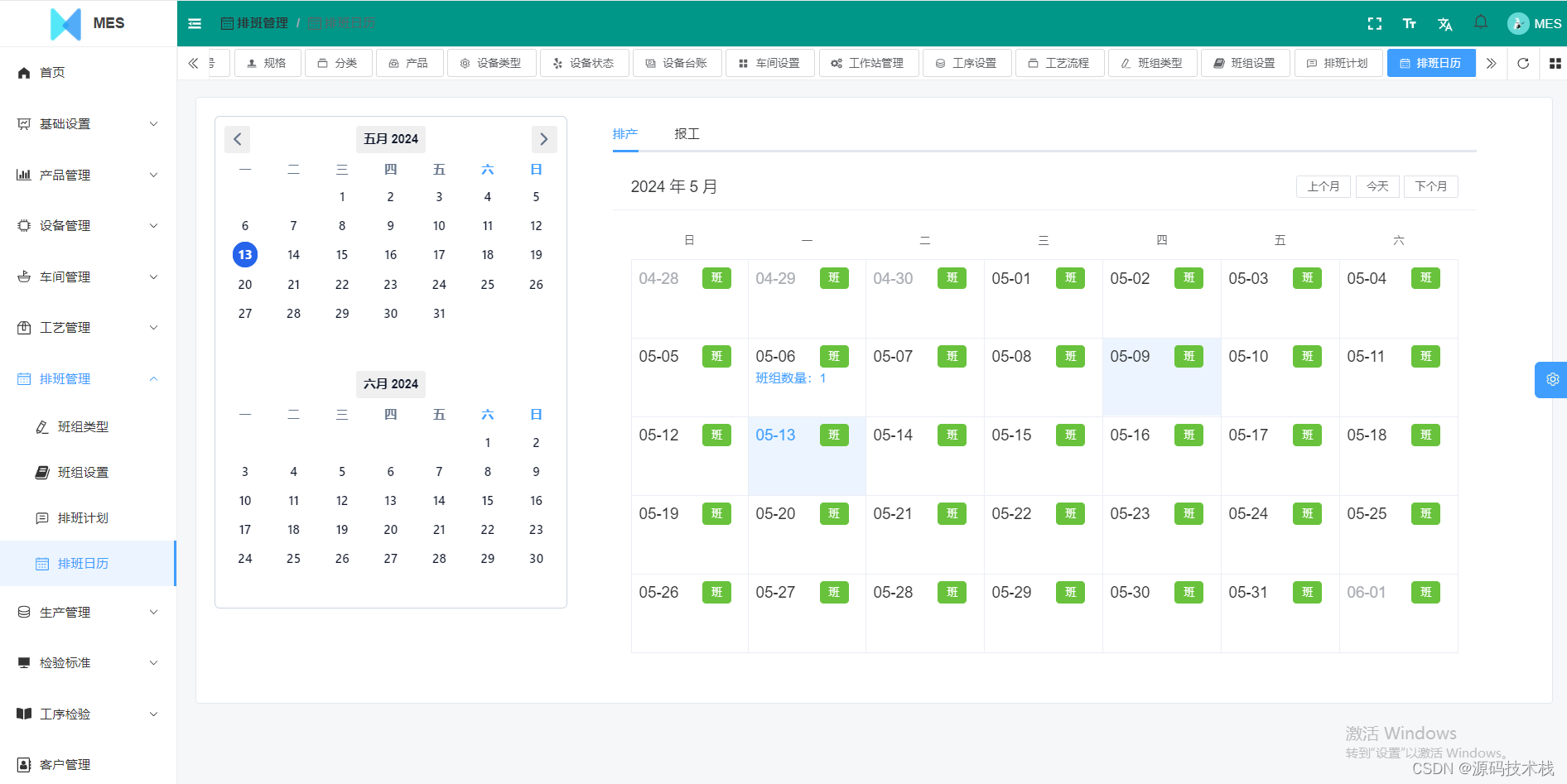Switch to the 排产 tab

[x=625, y=134]
